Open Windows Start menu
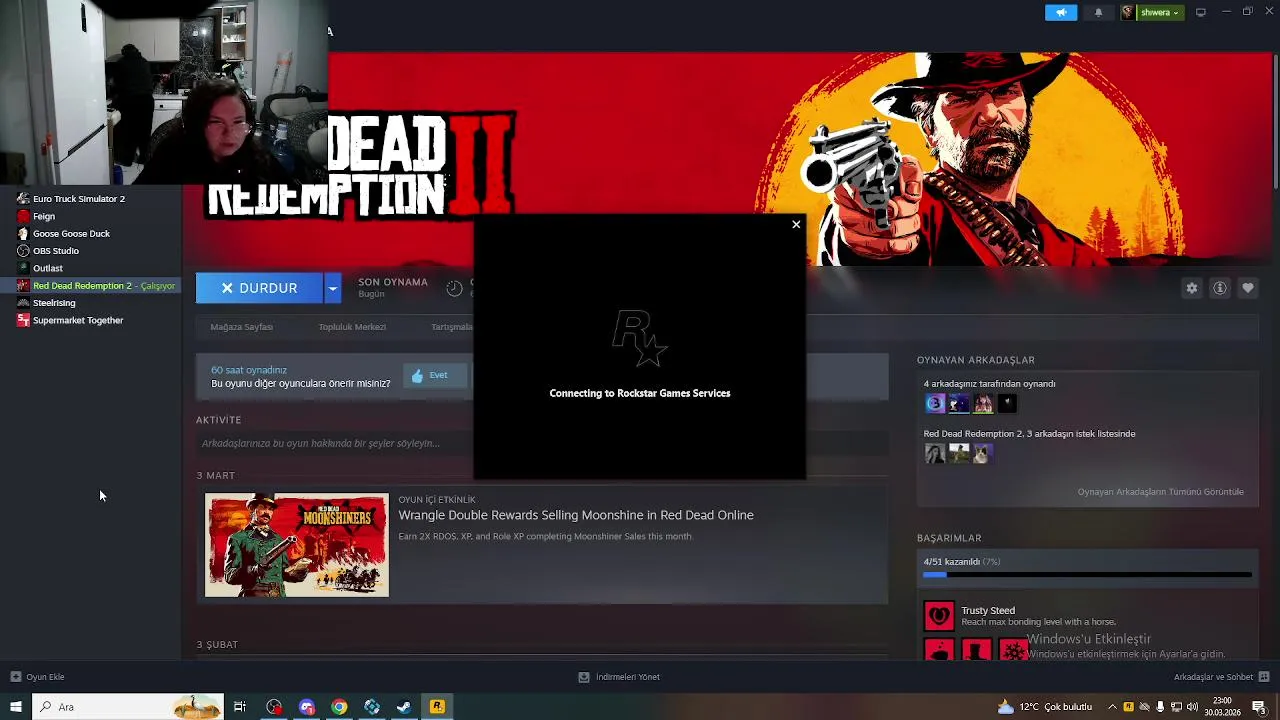 coord(15,707)
